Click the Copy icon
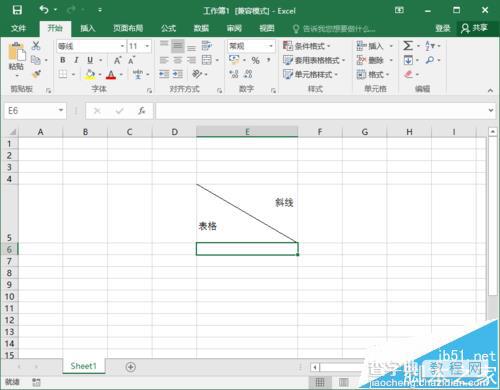This screenshot has height=390, width=500. click(36, 60)
